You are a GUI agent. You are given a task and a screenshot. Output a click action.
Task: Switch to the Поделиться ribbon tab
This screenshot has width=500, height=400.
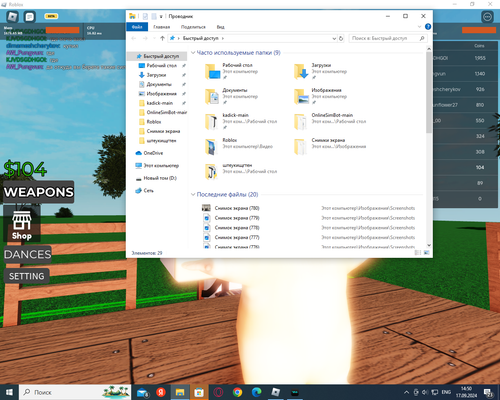point(193,27)
